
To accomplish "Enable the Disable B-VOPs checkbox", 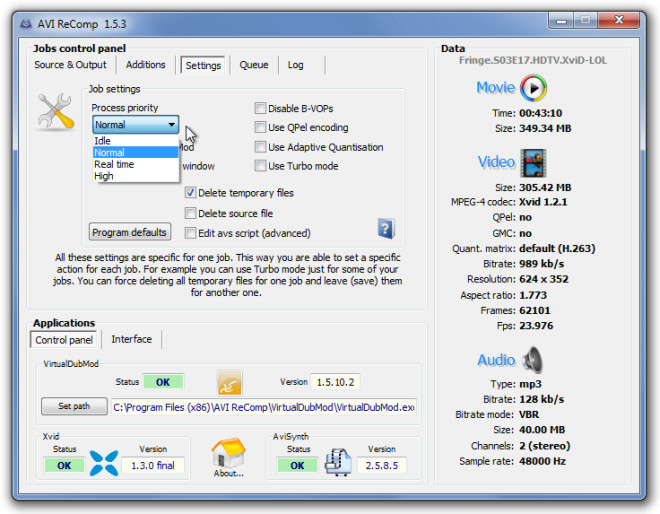I will [261, 108].
